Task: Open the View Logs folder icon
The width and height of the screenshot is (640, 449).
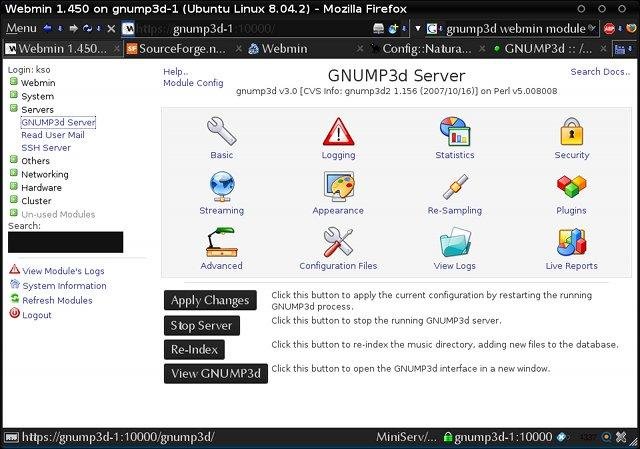Action: 455,242
